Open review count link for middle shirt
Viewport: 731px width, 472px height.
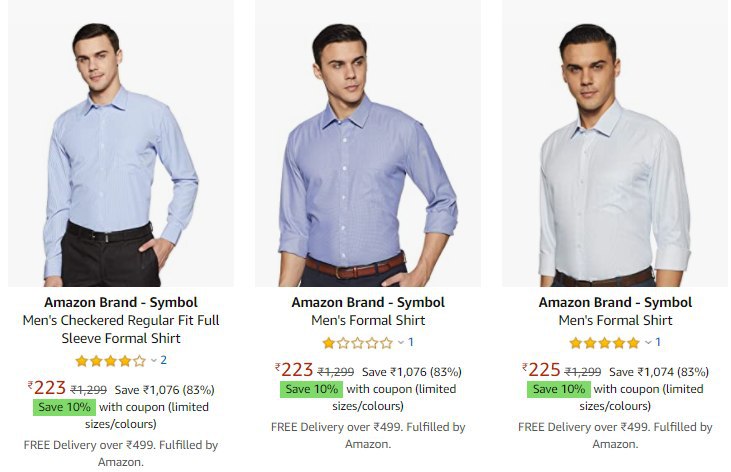pos(411,343)
